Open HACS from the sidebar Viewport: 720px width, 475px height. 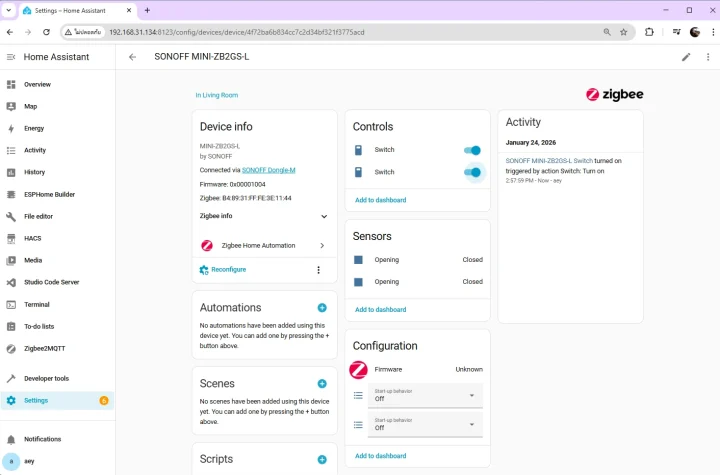coord(33,238)
